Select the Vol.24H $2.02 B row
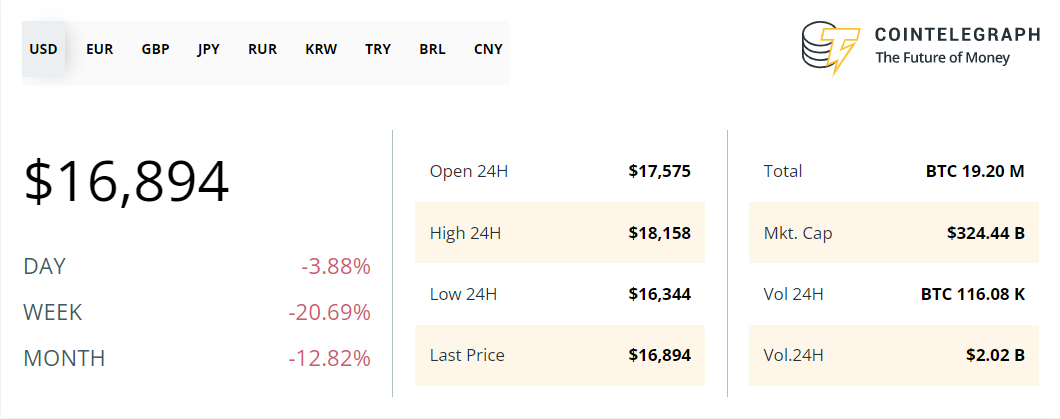1060x419 pixels. pos(894,355)
